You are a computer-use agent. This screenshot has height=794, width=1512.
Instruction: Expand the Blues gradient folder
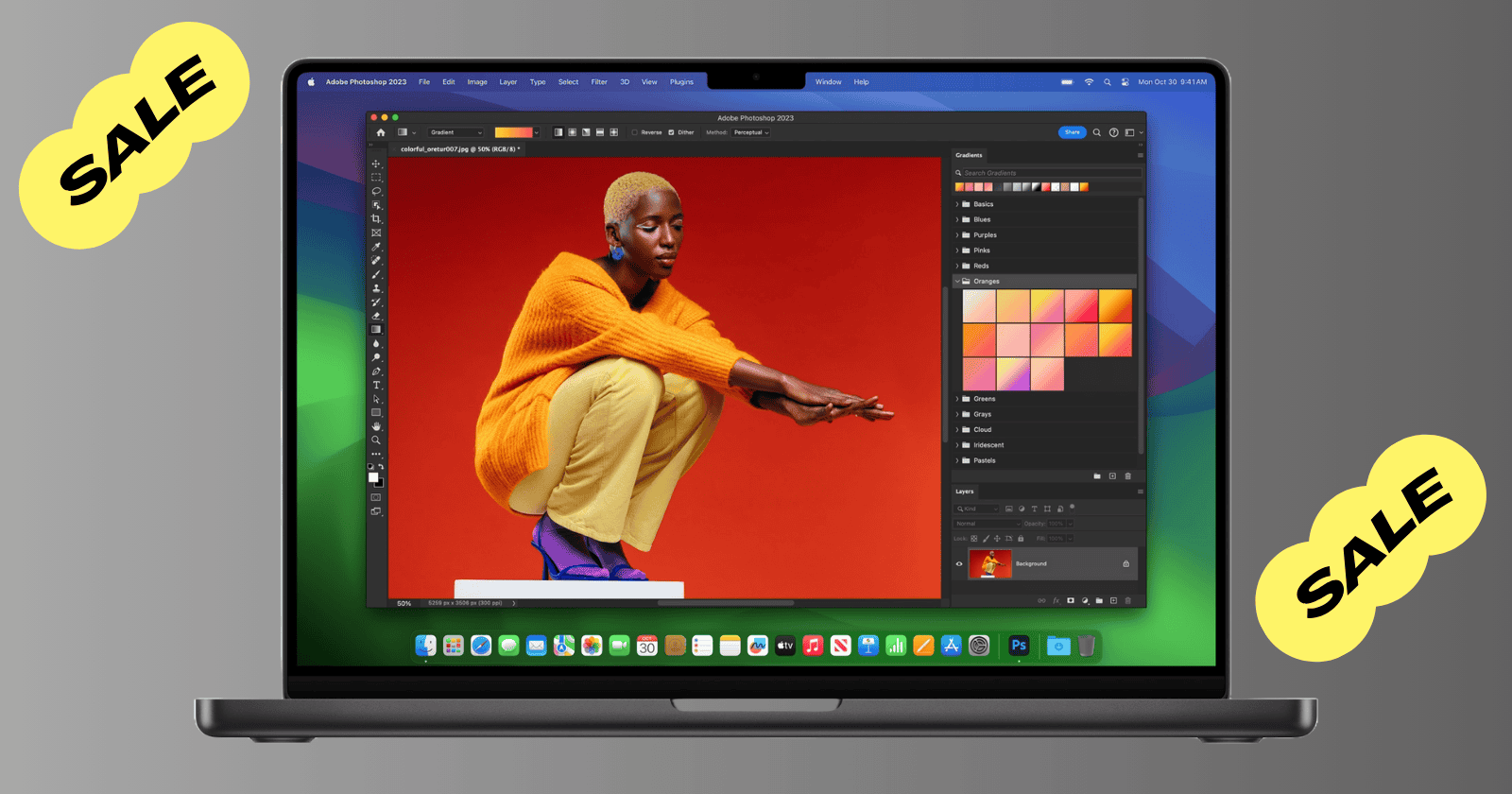point(957,219)
